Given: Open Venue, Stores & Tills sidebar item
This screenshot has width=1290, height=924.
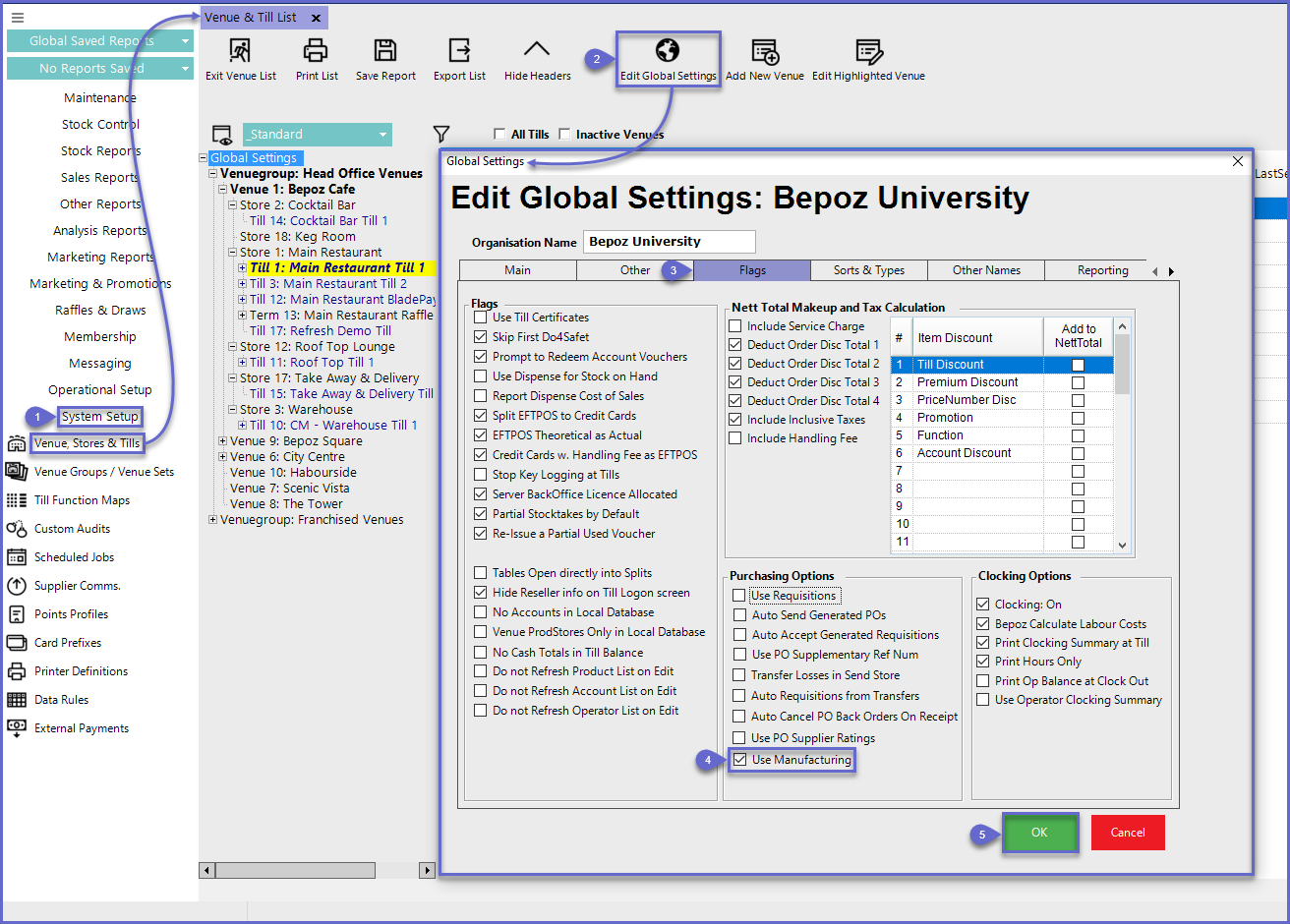Looking at the screenshot, I should [x=87, y=443].
